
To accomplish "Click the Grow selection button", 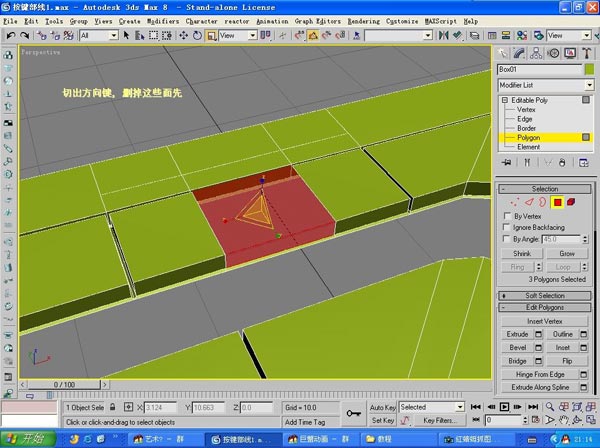I will (567, 253).
